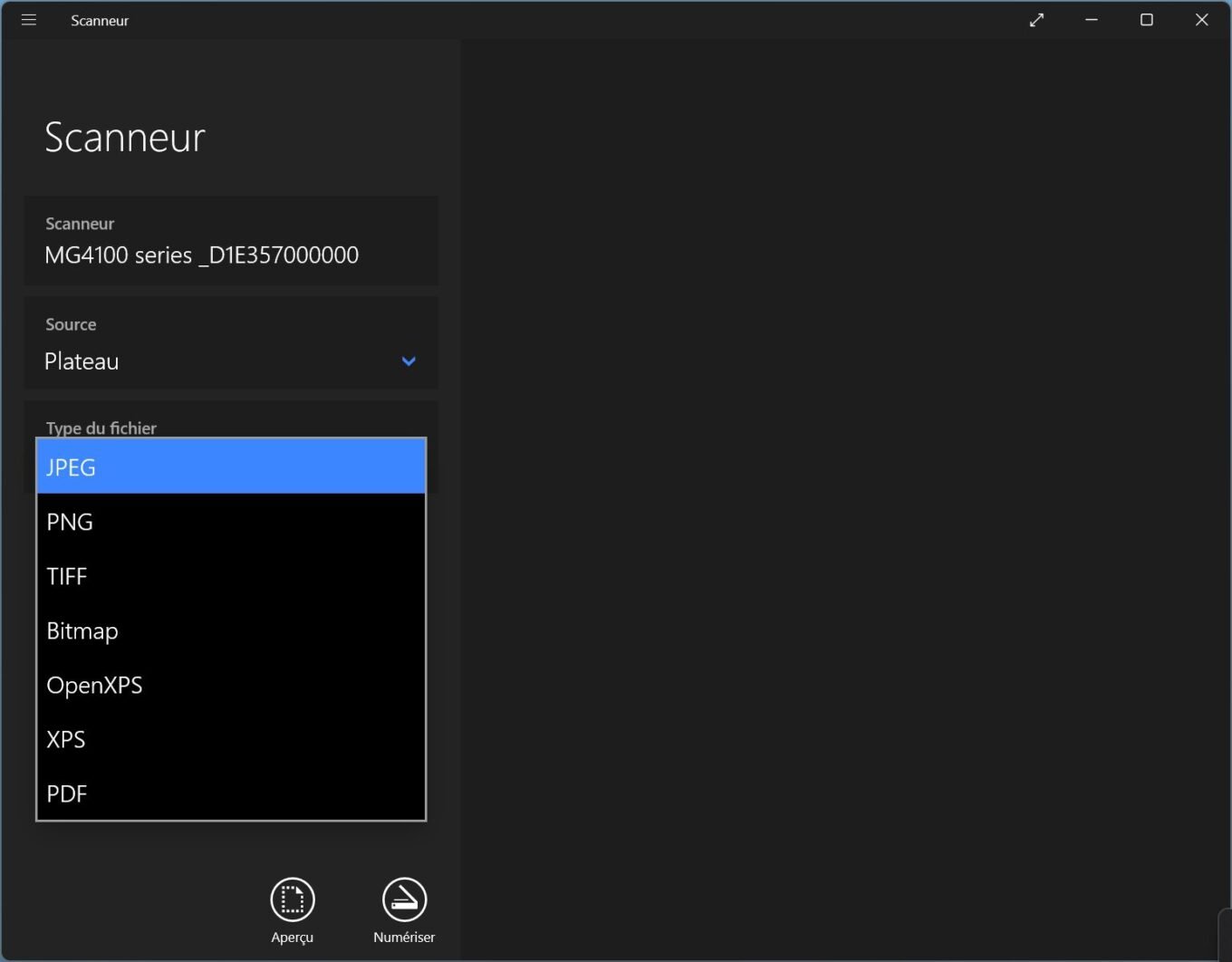Select JPEG file type
Viewport: 1232px width, 962px height.
[x=231, y=467]
